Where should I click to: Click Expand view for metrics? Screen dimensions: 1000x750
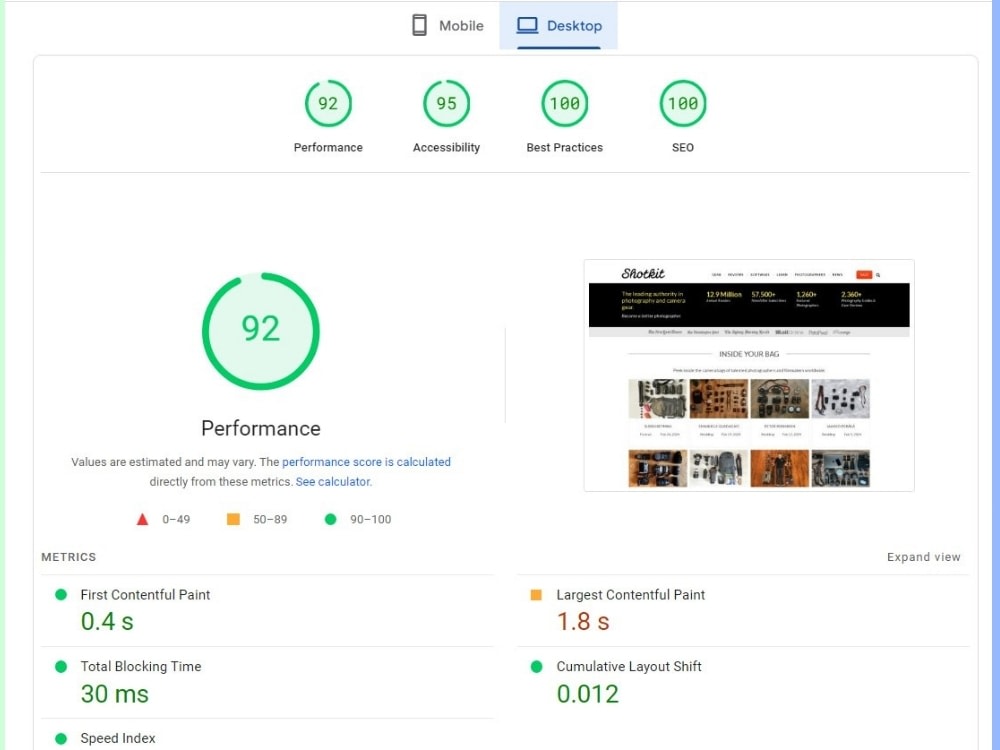point(923,557)
